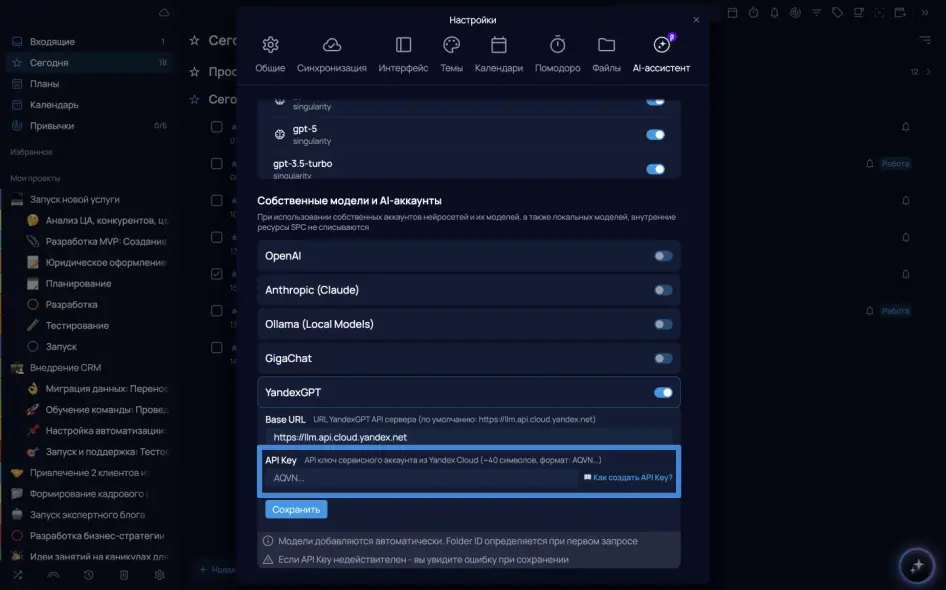Click the notification bell in top toolbar
Viewport: 946px width, 590px height.
773,12
